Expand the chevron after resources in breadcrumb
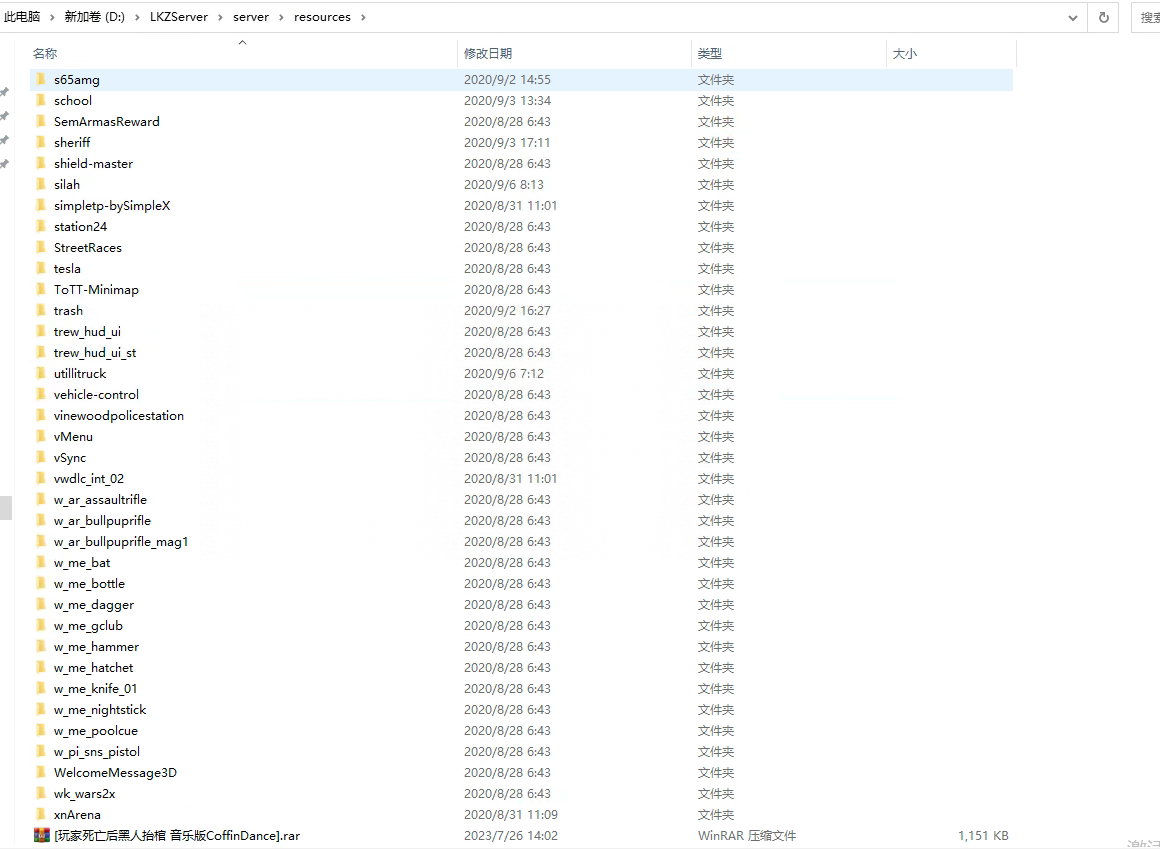 (x=362, y=17)
